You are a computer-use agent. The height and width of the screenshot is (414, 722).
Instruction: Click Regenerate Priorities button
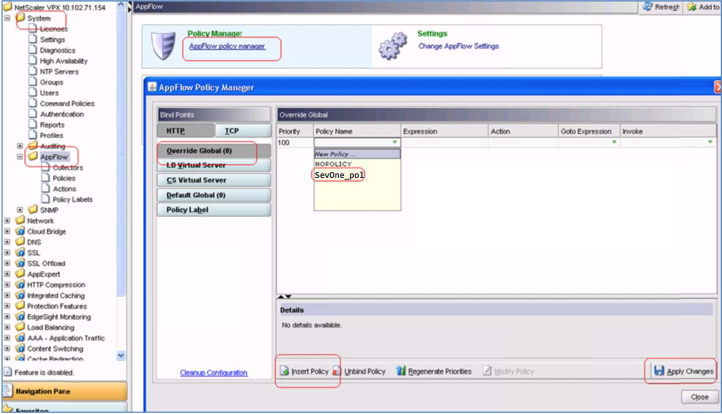[x=434, y=371]
